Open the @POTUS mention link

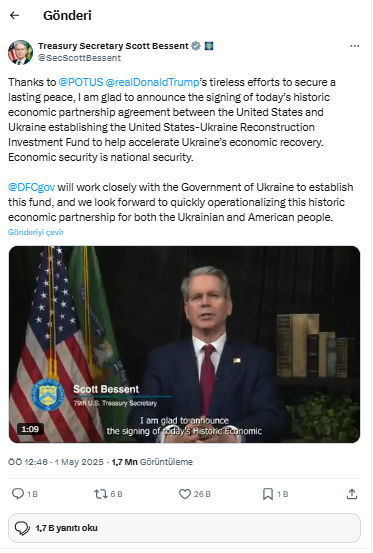point(81,82)
